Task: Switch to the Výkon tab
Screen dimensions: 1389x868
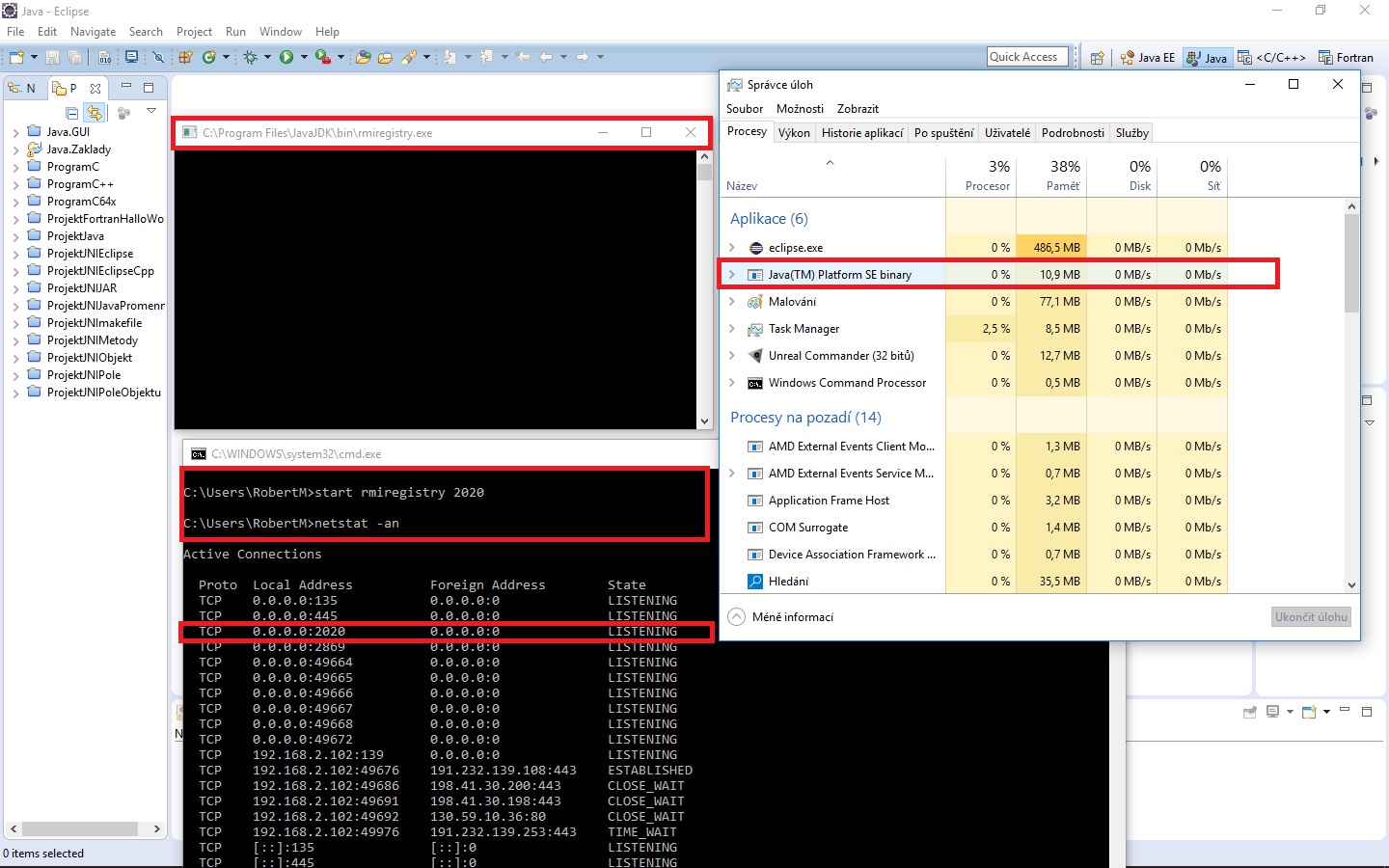Action: pyautogui.click(x=795, y=132)
